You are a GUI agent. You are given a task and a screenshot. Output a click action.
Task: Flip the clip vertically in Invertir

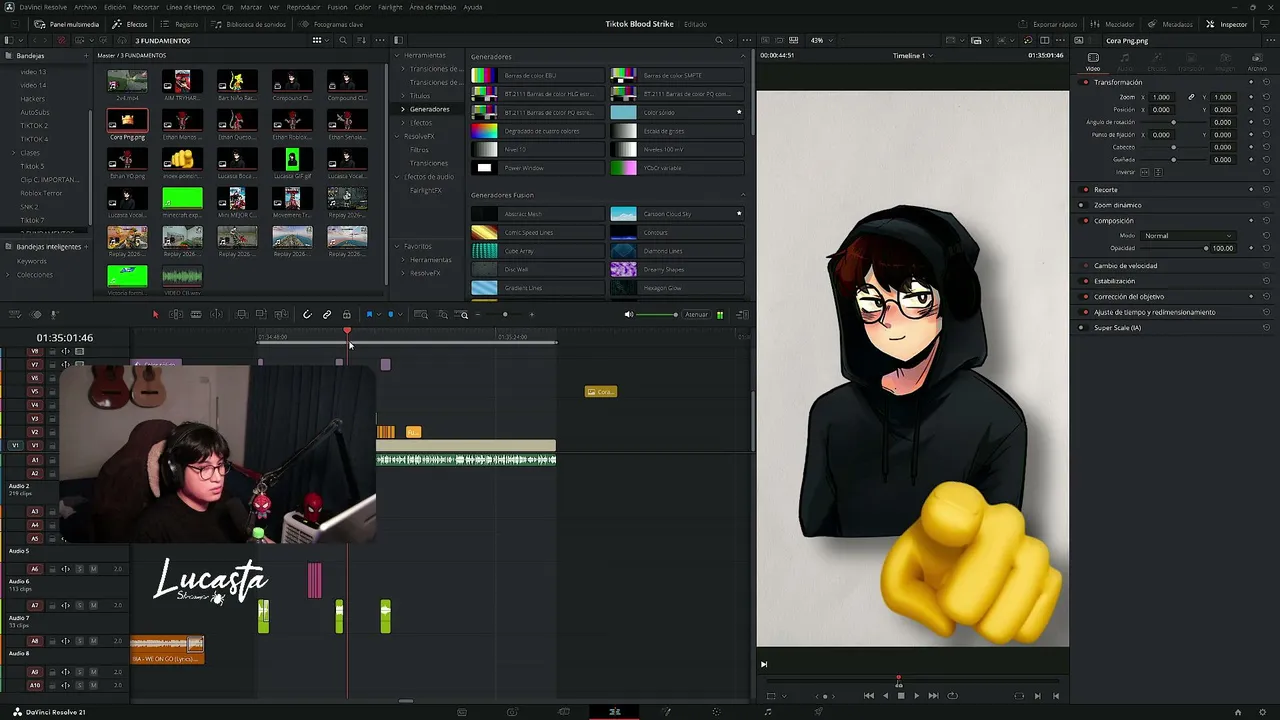pyautogui.click(x=1158, y=172)
